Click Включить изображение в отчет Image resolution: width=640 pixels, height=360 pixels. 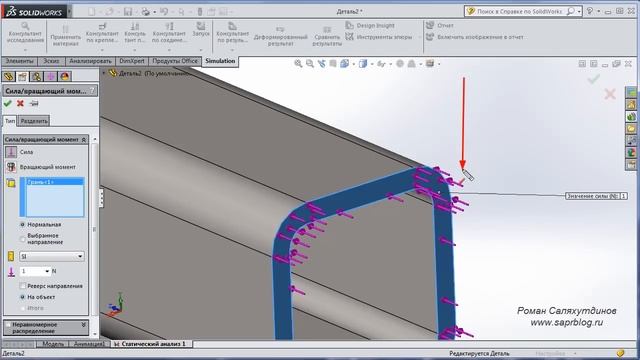point(475,37)
